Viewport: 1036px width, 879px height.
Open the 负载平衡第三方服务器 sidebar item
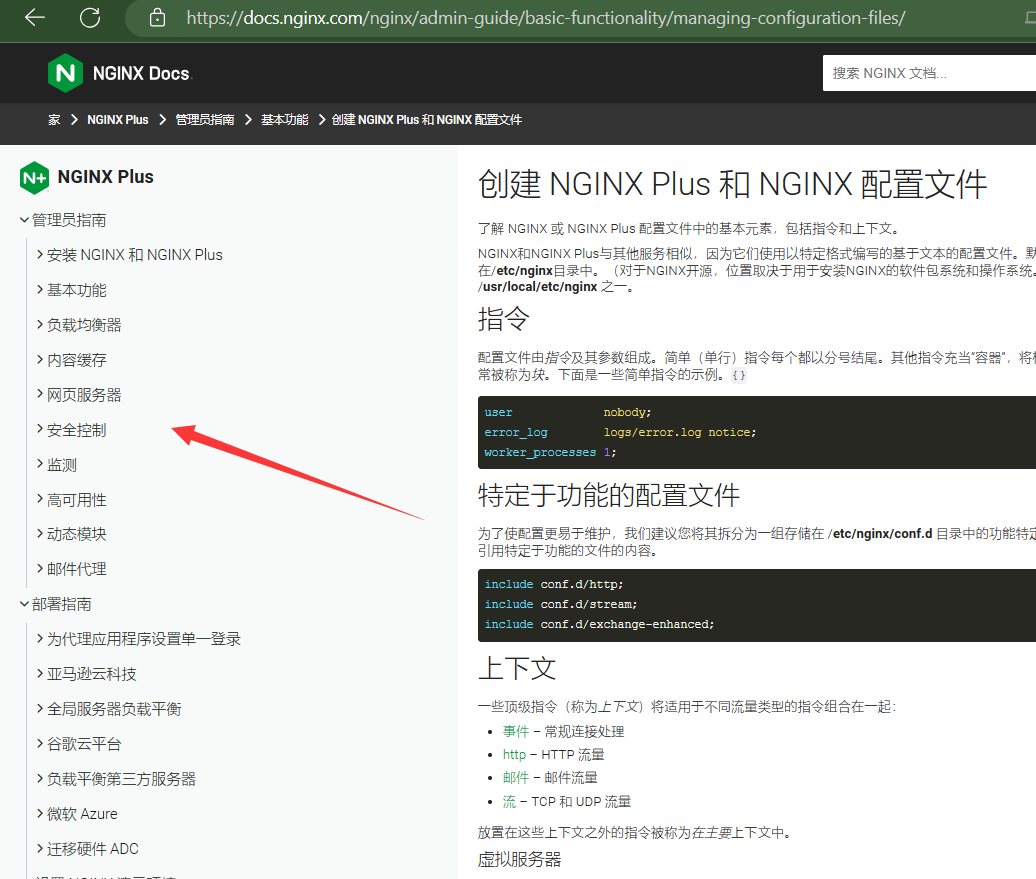point(121,779)
